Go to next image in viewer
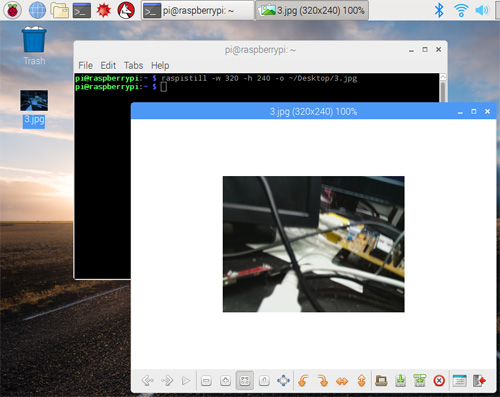Image resolution: width=500 pixels, height=397 pixels. pos(167,380)
